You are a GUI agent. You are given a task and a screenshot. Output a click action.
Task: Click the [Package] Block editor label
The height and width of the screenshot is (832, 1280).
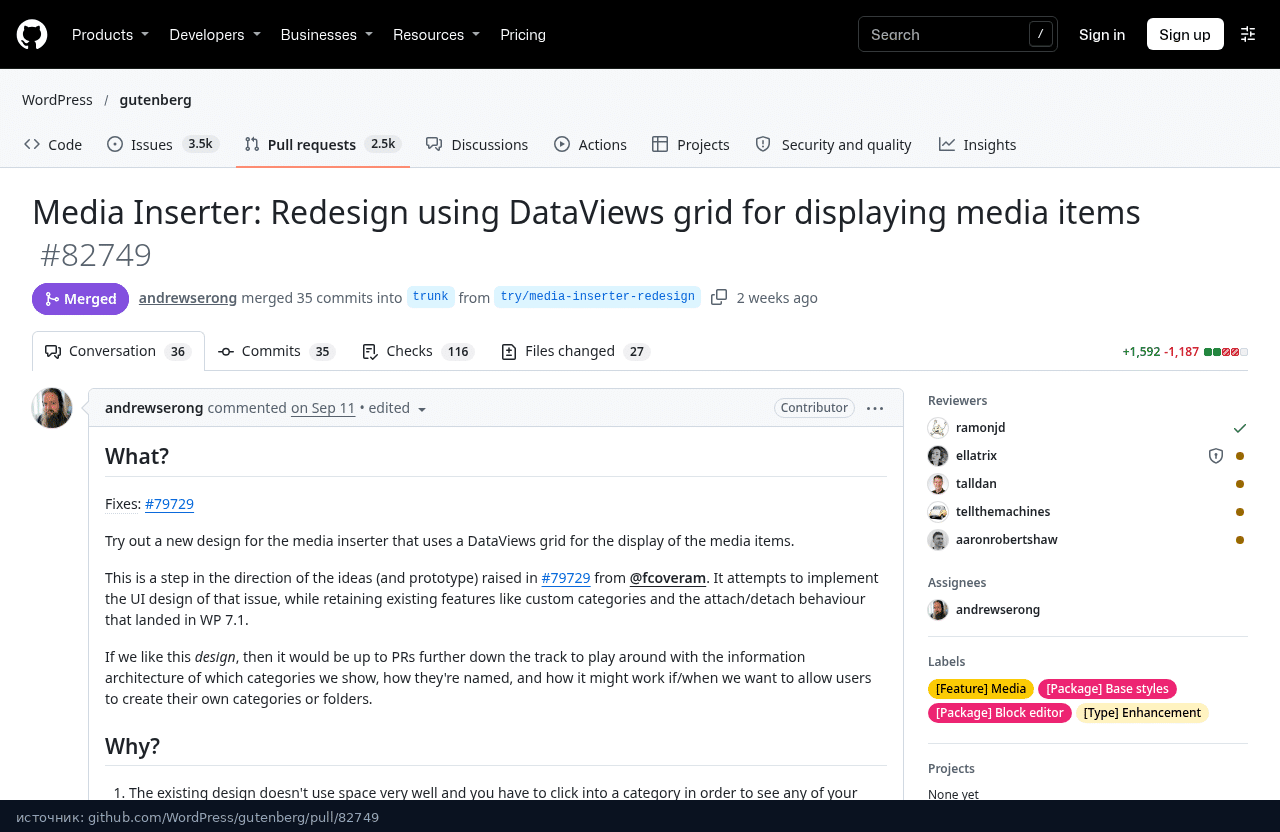click(1000, 713)
